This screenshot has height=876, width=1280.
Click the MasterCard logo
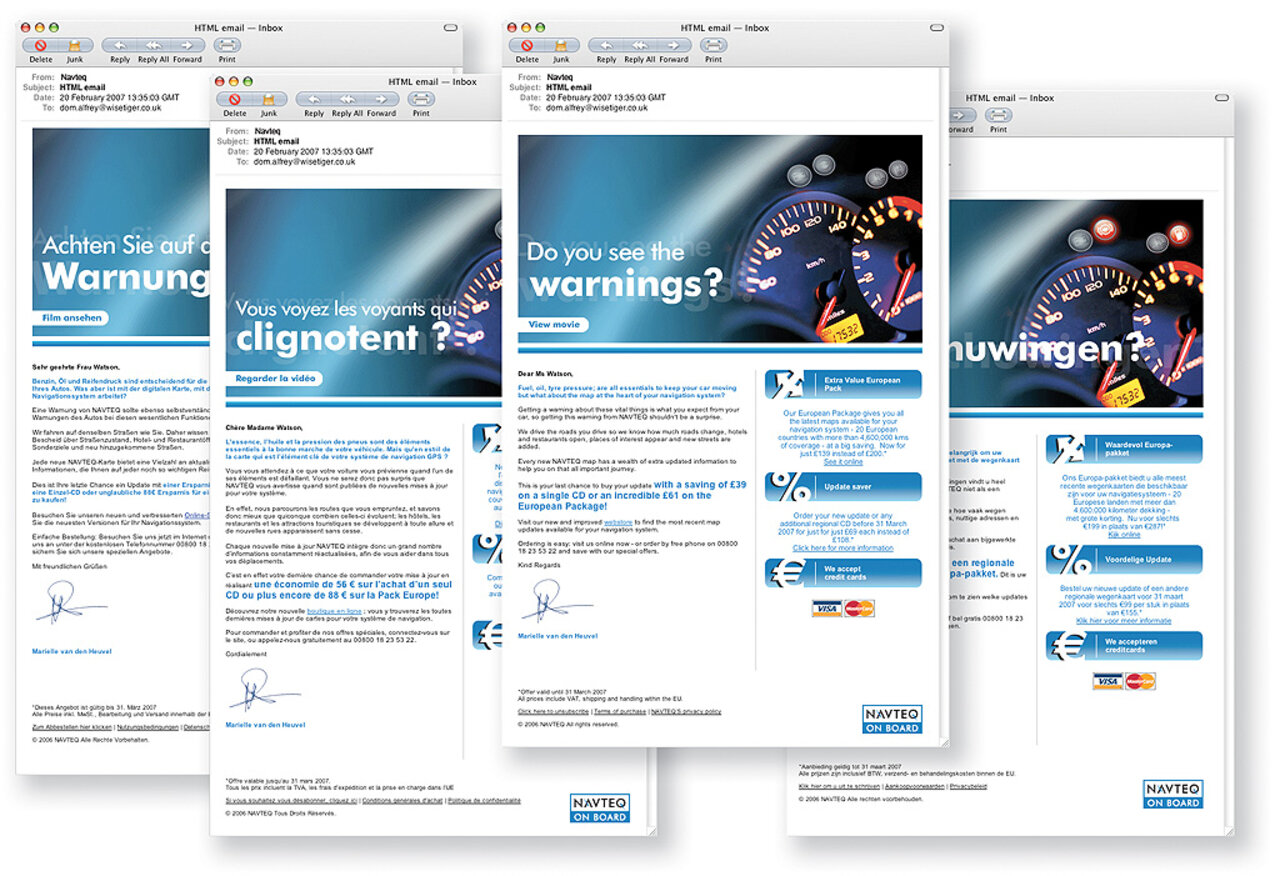859,607
